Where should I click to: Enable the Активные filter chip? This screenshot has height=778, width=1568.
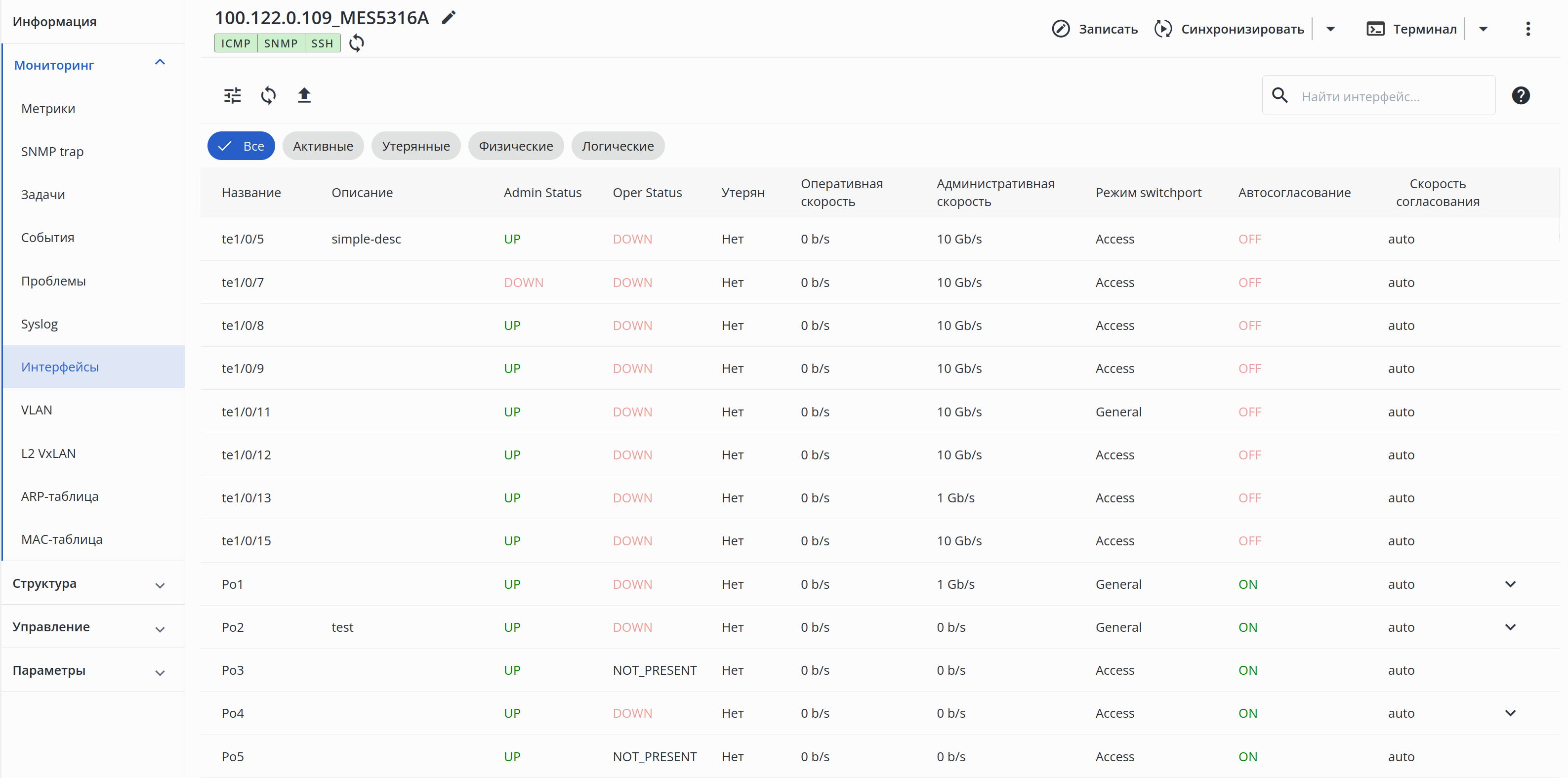coord(323,146)
